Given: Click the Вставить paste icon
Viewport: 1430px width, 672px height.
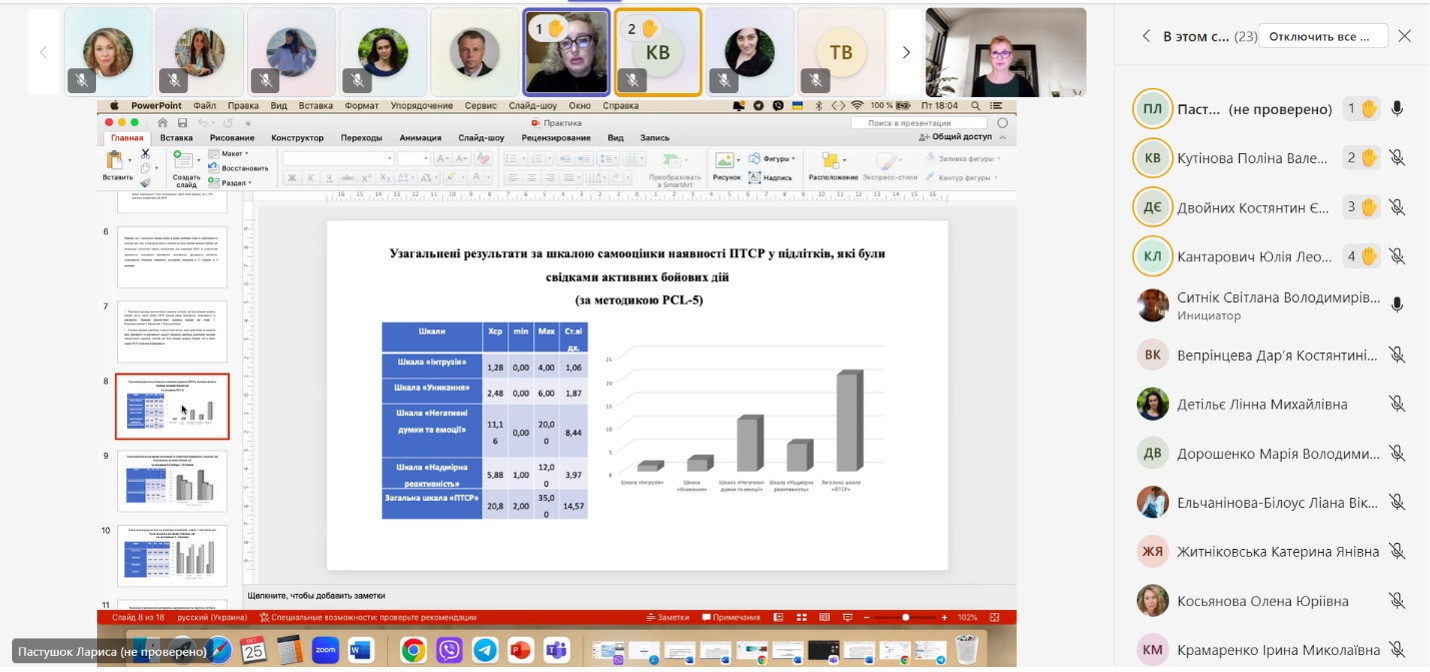Looking at the screenshot, I should coord(116,161).
